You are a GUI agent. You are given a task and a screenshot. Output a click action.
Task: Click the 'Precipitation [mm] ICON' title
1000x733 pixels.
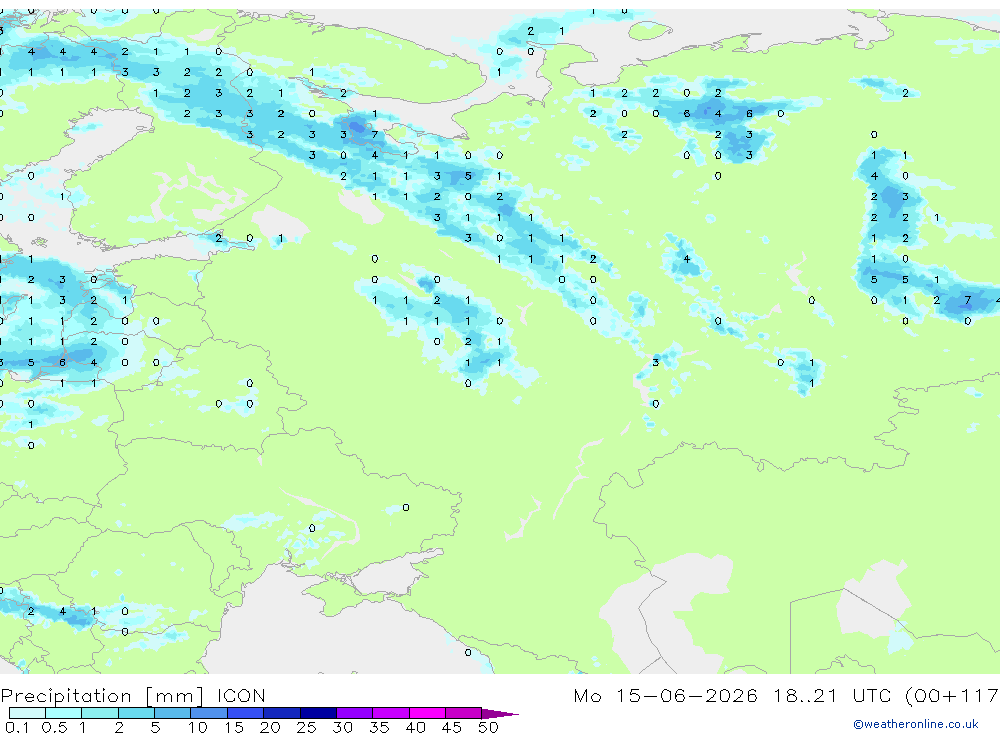tap(133, 695)
